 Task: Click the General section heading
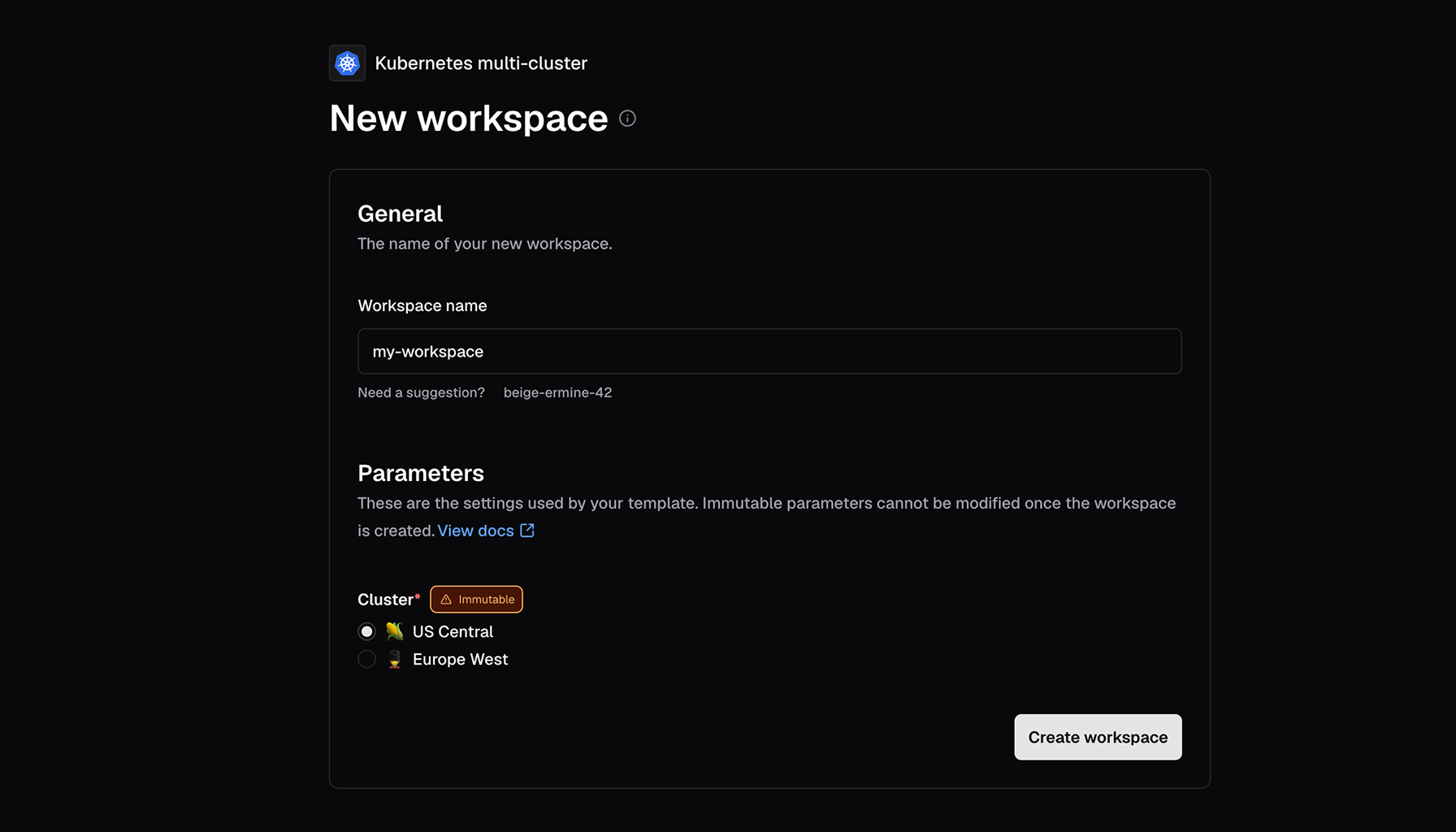[x=400, y=214]
